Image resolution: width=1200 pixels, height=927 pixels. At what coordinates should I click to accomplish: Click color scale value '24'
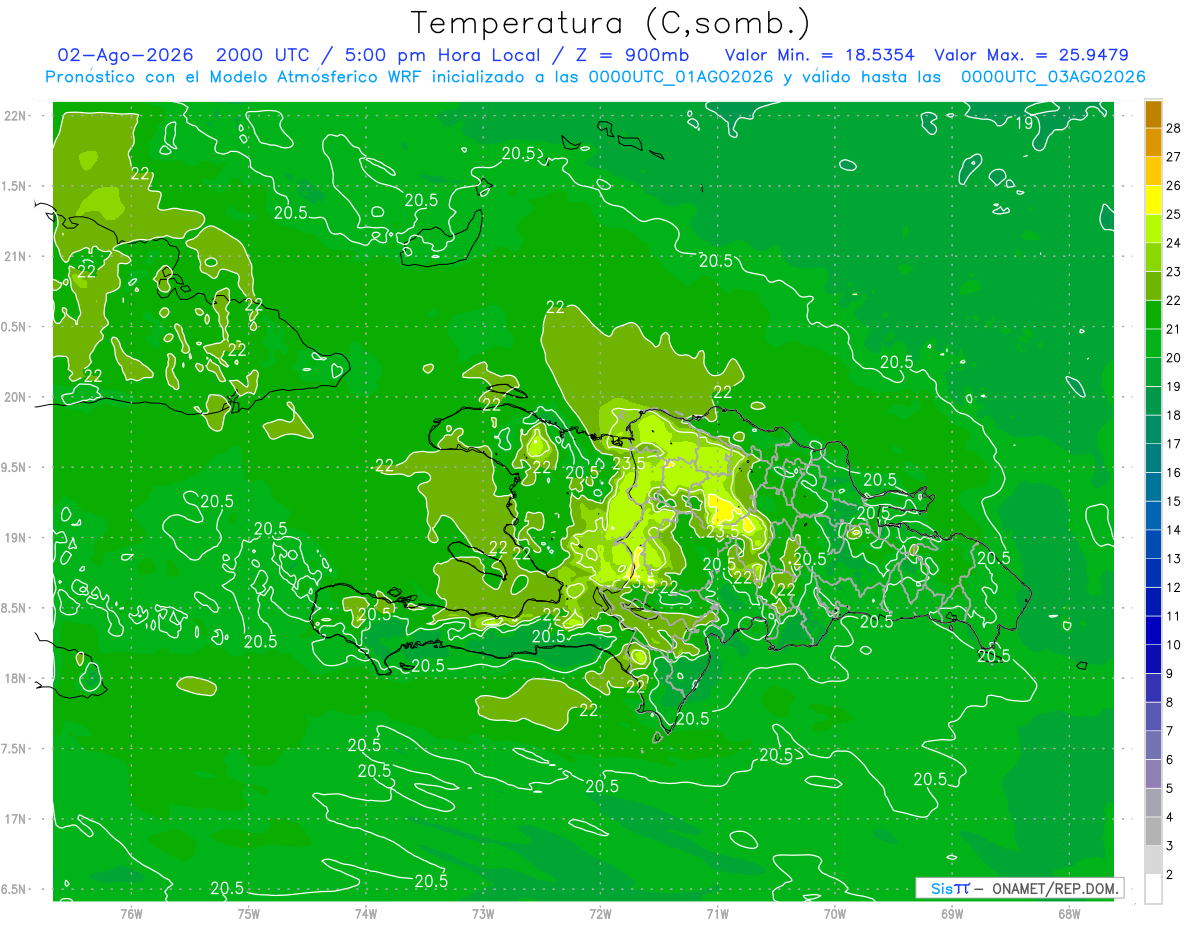pos(1174,243)
